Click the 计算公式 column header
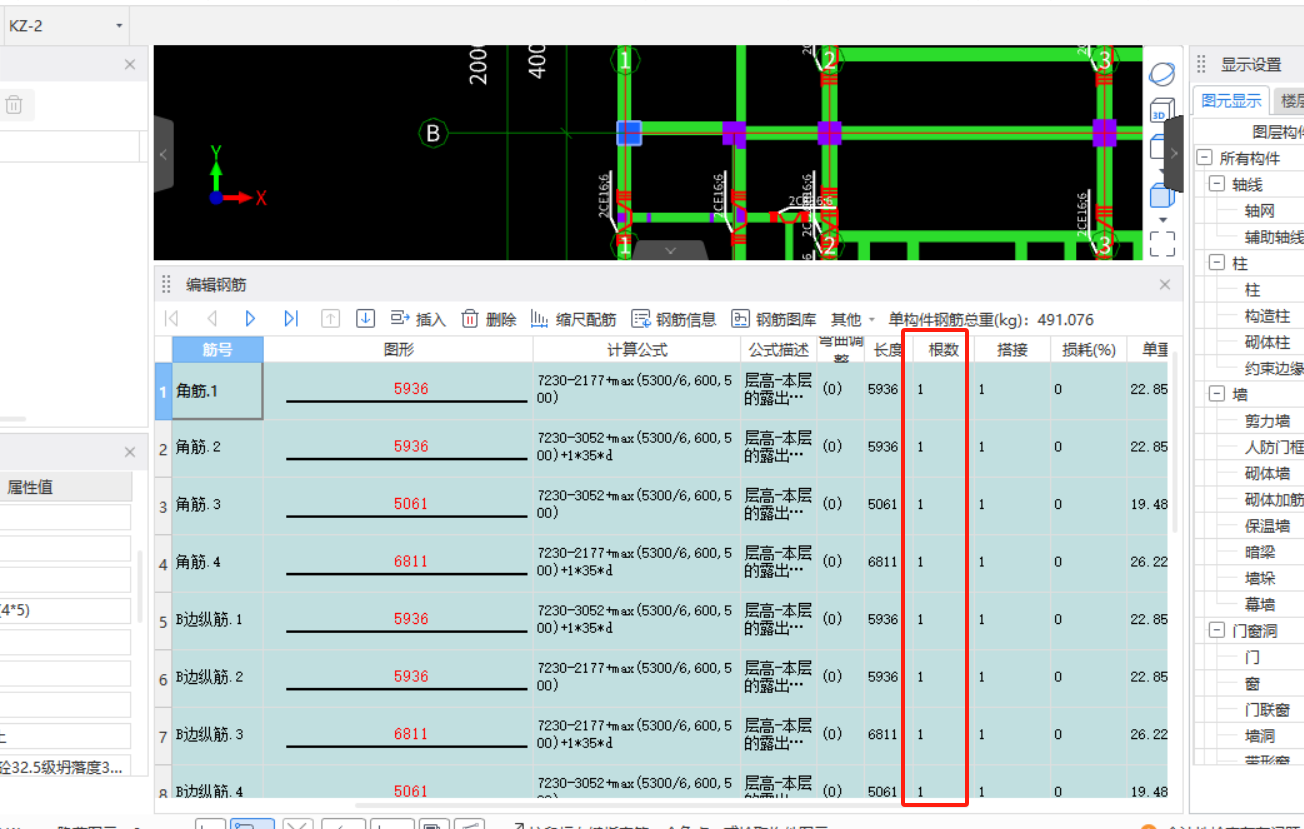 (637, 349)
